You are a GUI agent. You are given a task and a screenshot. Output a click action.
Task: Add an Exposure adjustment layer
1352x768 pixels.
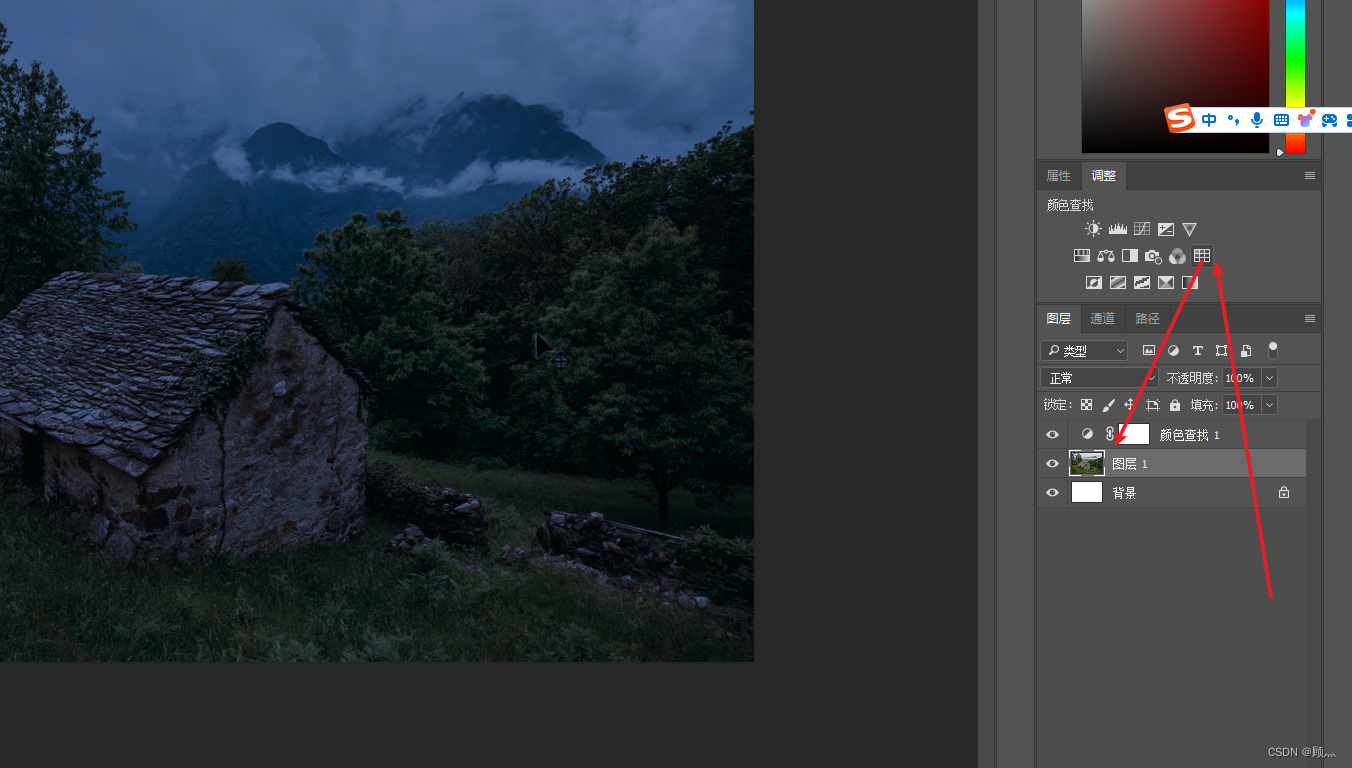pyautogui.click(x=1165, y=229)
